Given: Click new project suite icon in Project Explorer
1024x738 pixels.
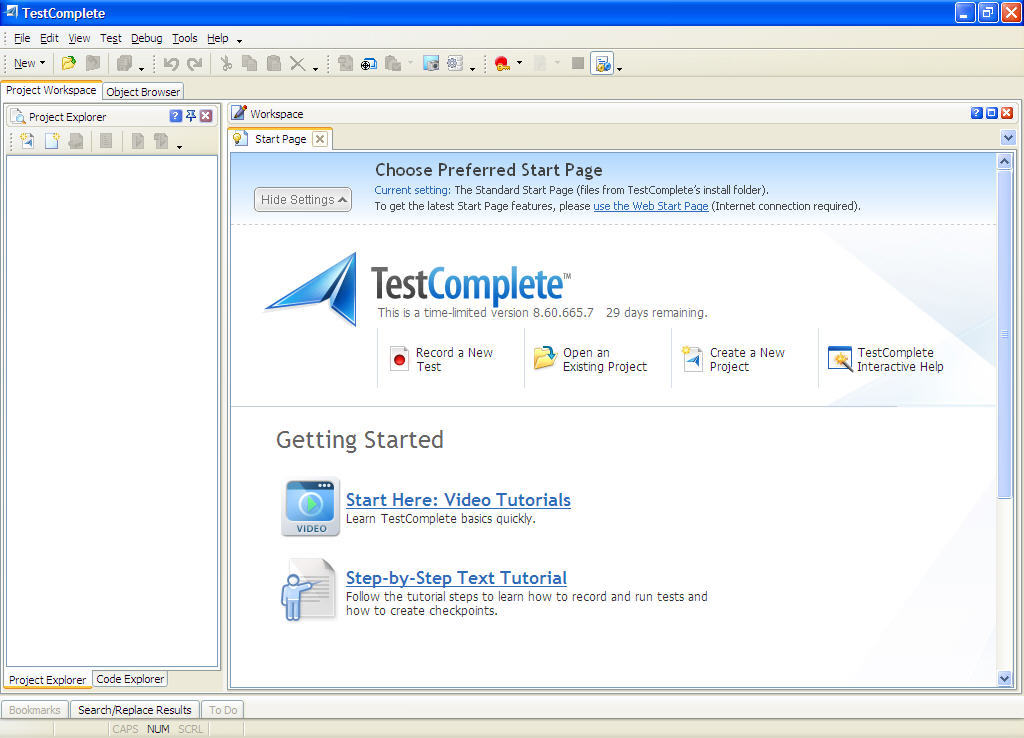Looking at the screenshot, I should click(27, 140).
